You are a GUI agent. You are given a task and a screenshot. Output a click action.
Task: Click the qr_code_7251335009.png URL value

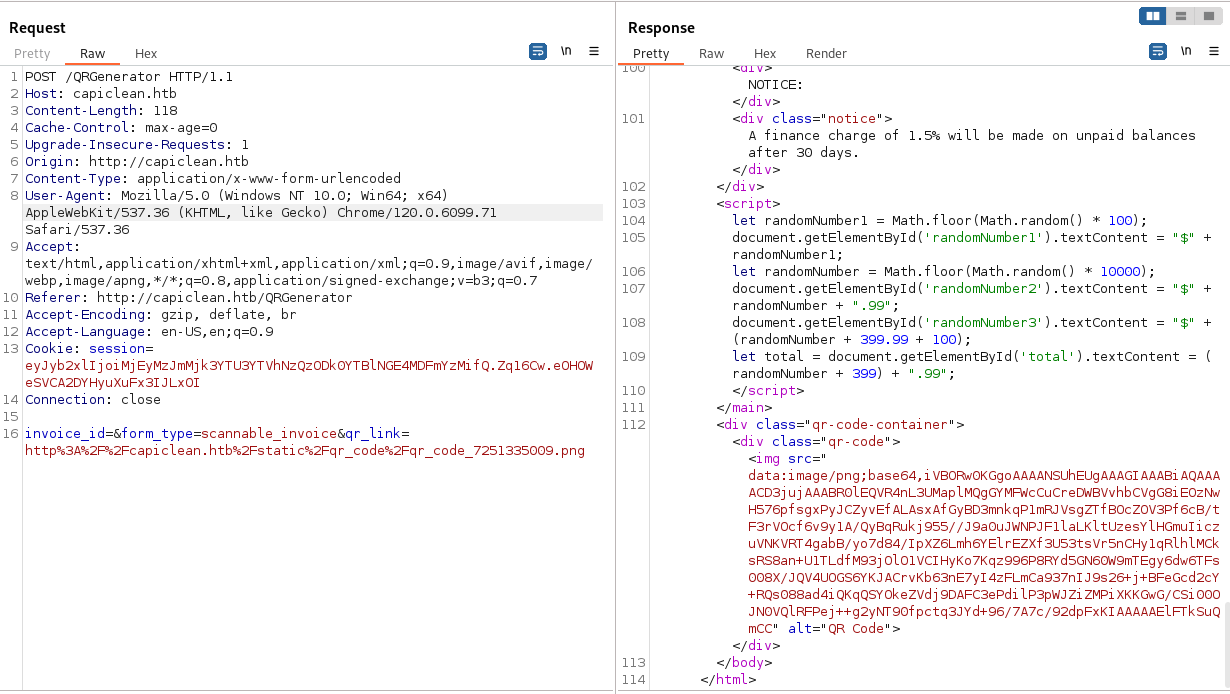(305, 451)
